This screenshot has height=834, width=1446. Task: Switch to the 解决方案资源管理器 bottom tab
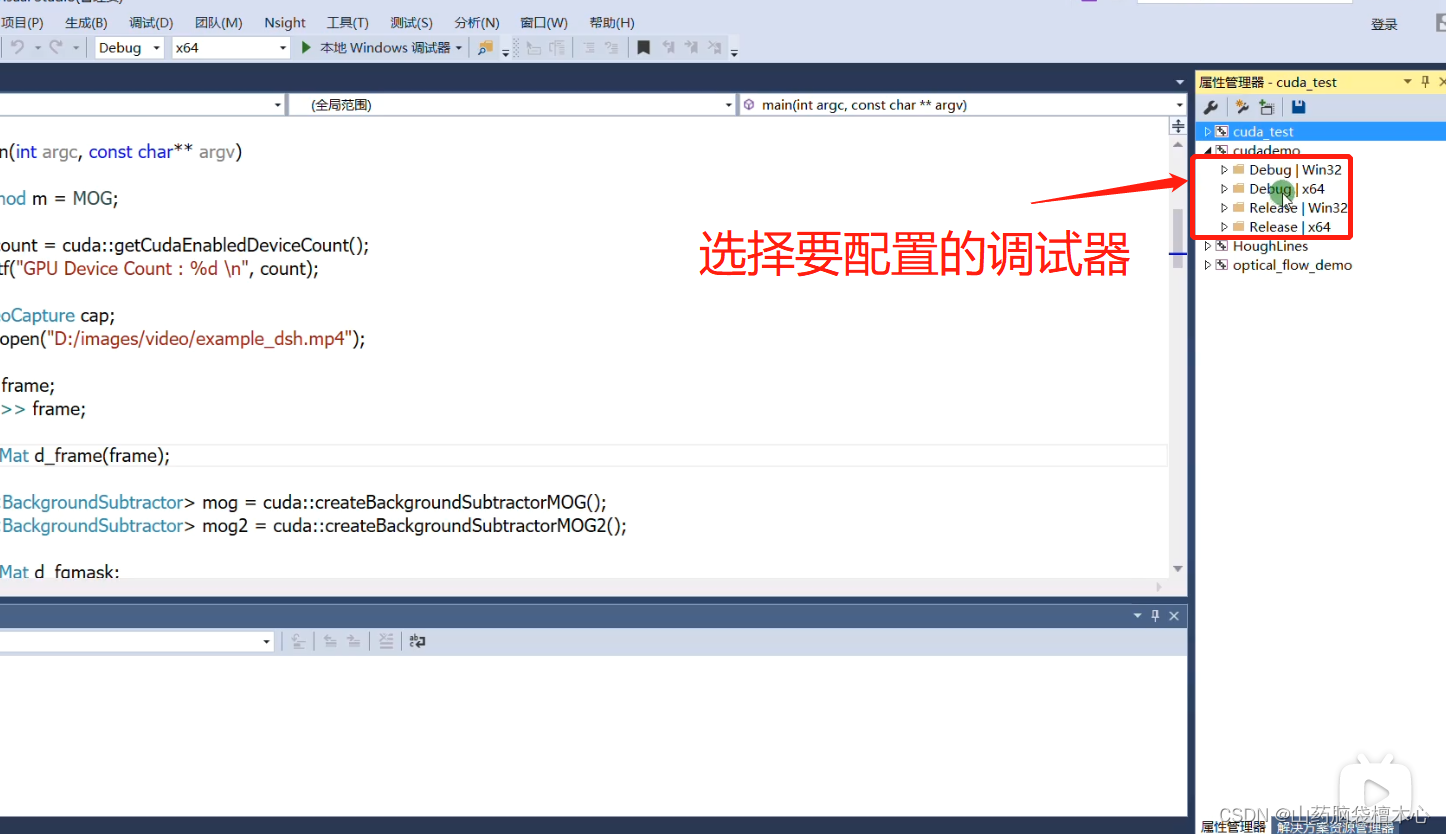[x=1335, y=827]
